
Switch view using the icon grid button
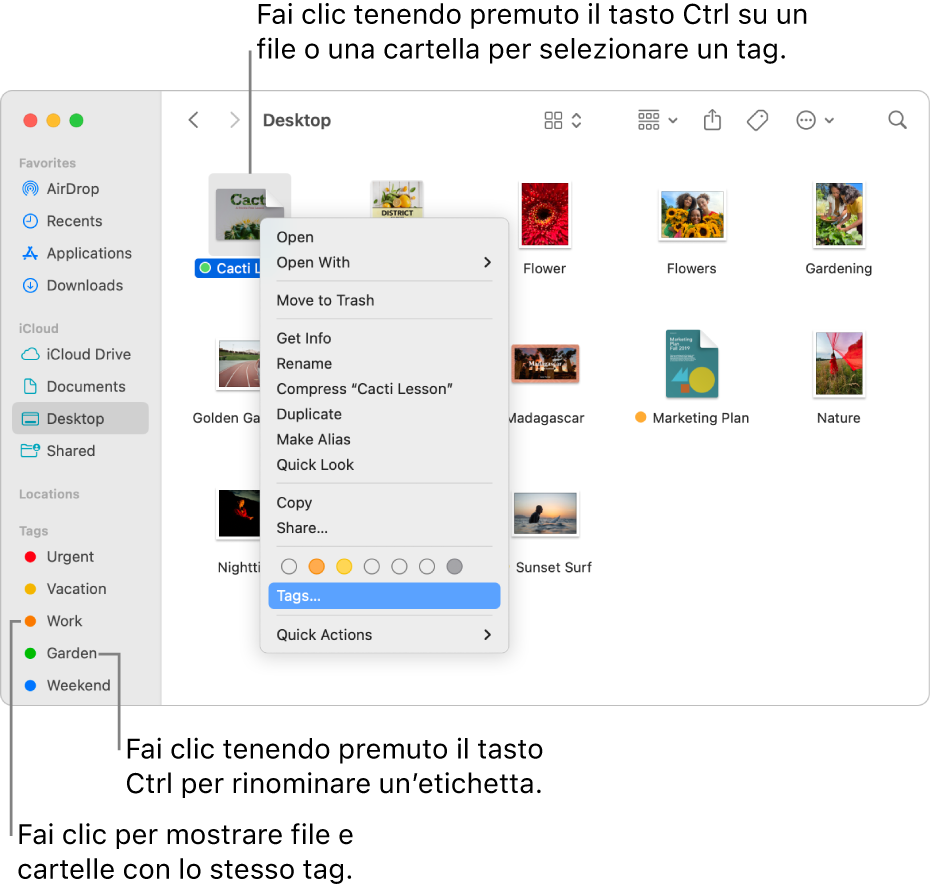[x=562, y=121]
